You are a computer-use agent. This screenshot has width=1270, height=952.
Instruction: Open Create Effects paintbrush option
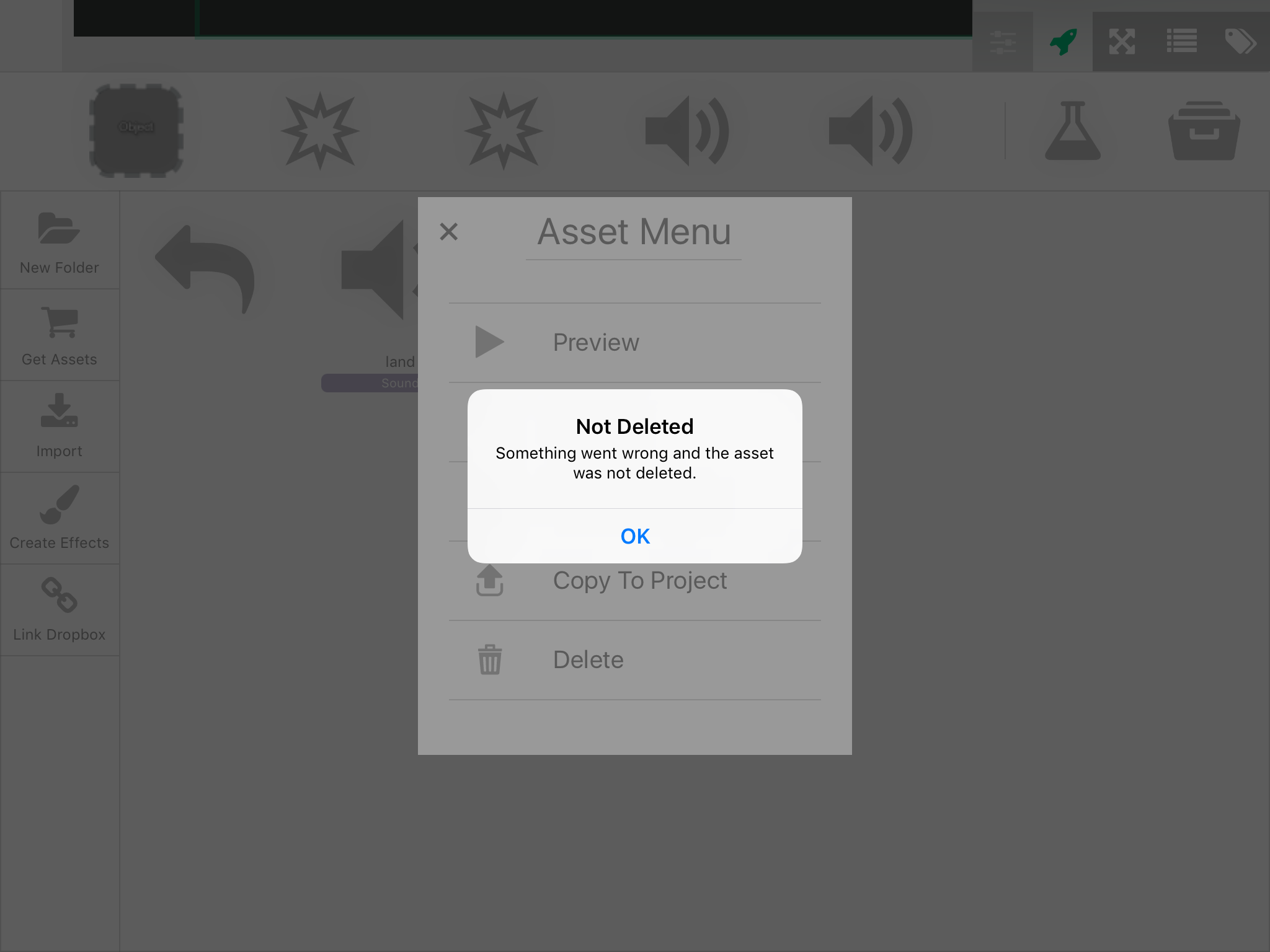tap(60, 518)
